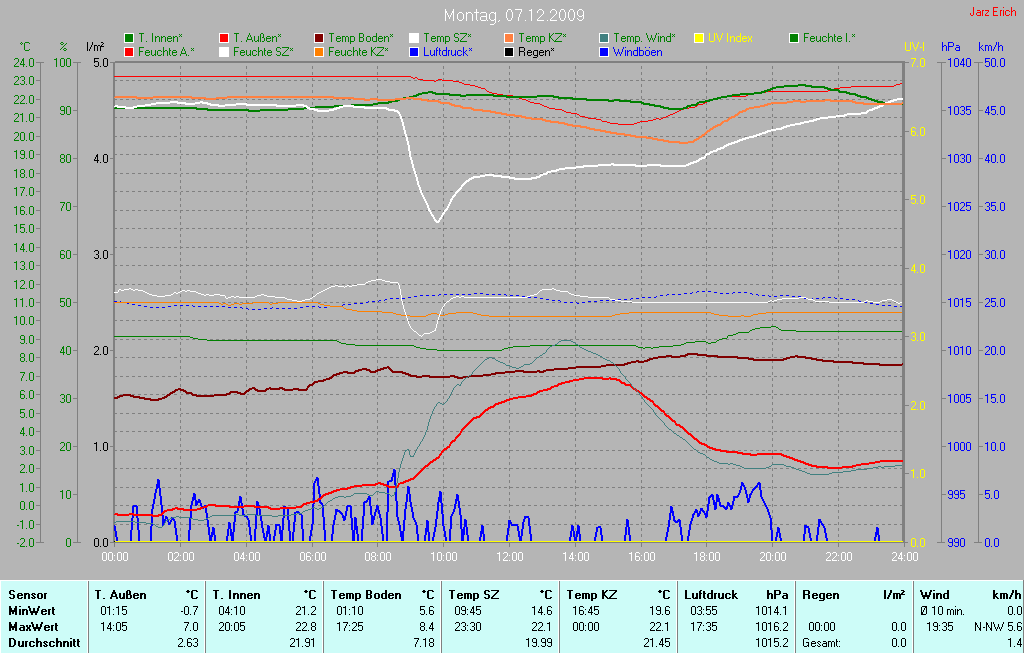Select the Temp KZ* legend label
The width and height of the screenshot is (1024, 653).
(542, 39)
